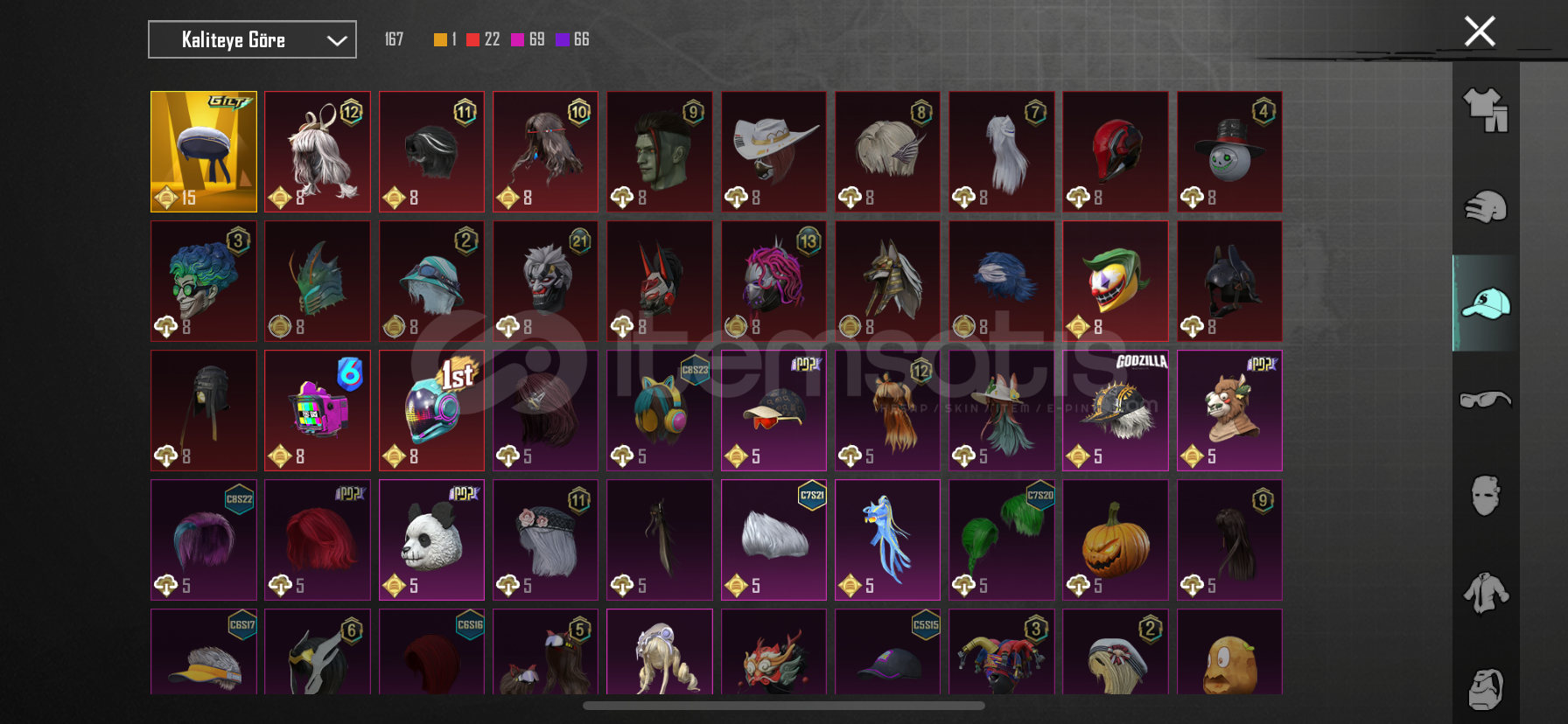Select the gloves category icon

point(1486,207)
